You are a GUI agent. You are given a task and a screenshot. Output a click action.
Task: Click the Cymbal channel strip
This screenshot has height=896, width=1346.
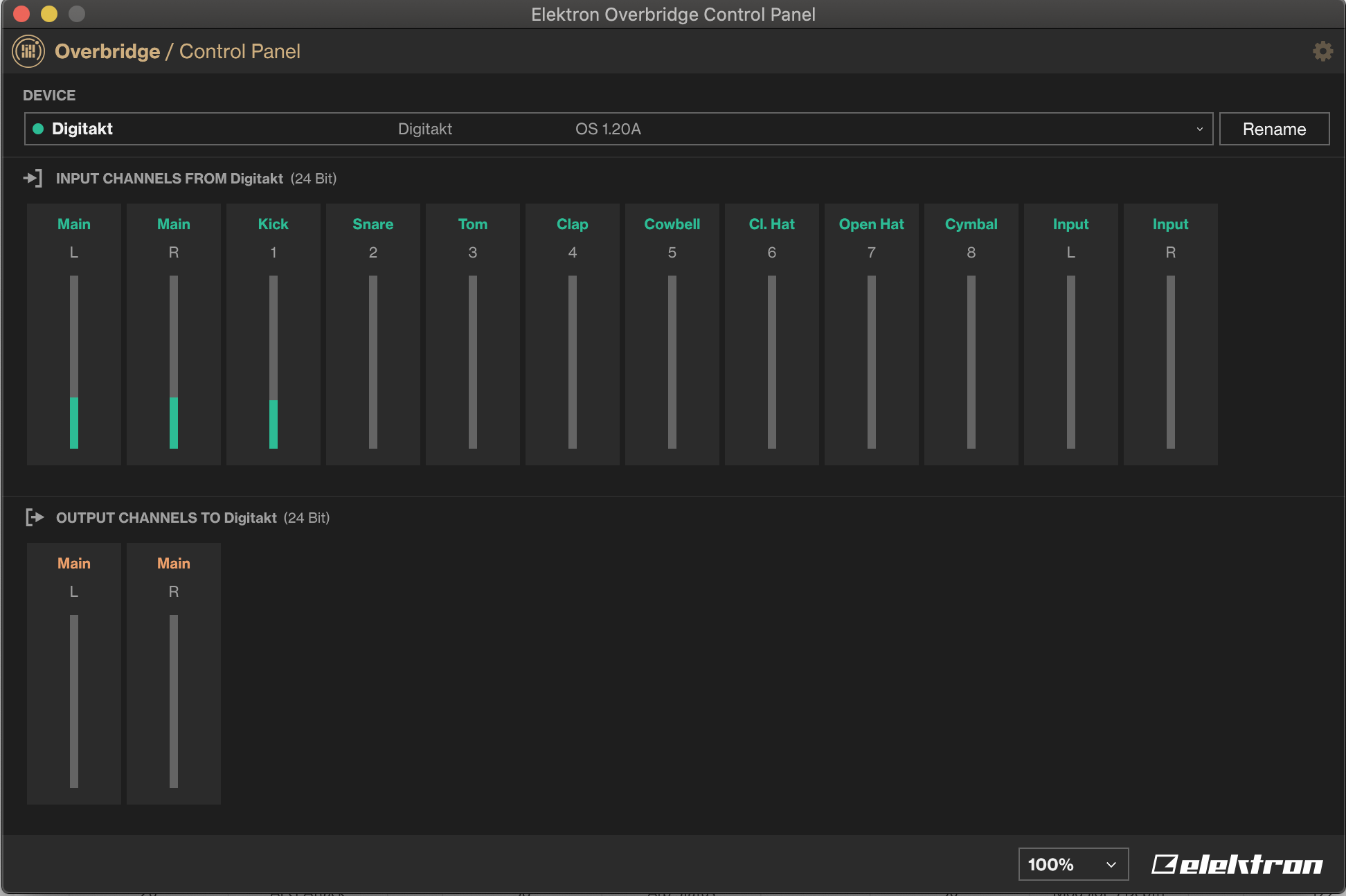click(x=971, y=334)
